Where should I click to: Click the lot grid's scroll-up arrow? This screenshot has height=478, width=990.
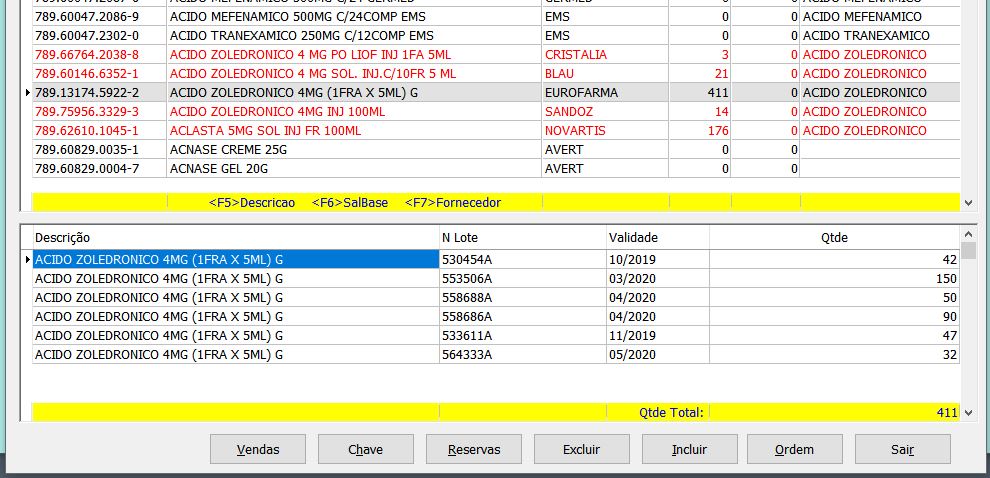click(x=967, y=234)
